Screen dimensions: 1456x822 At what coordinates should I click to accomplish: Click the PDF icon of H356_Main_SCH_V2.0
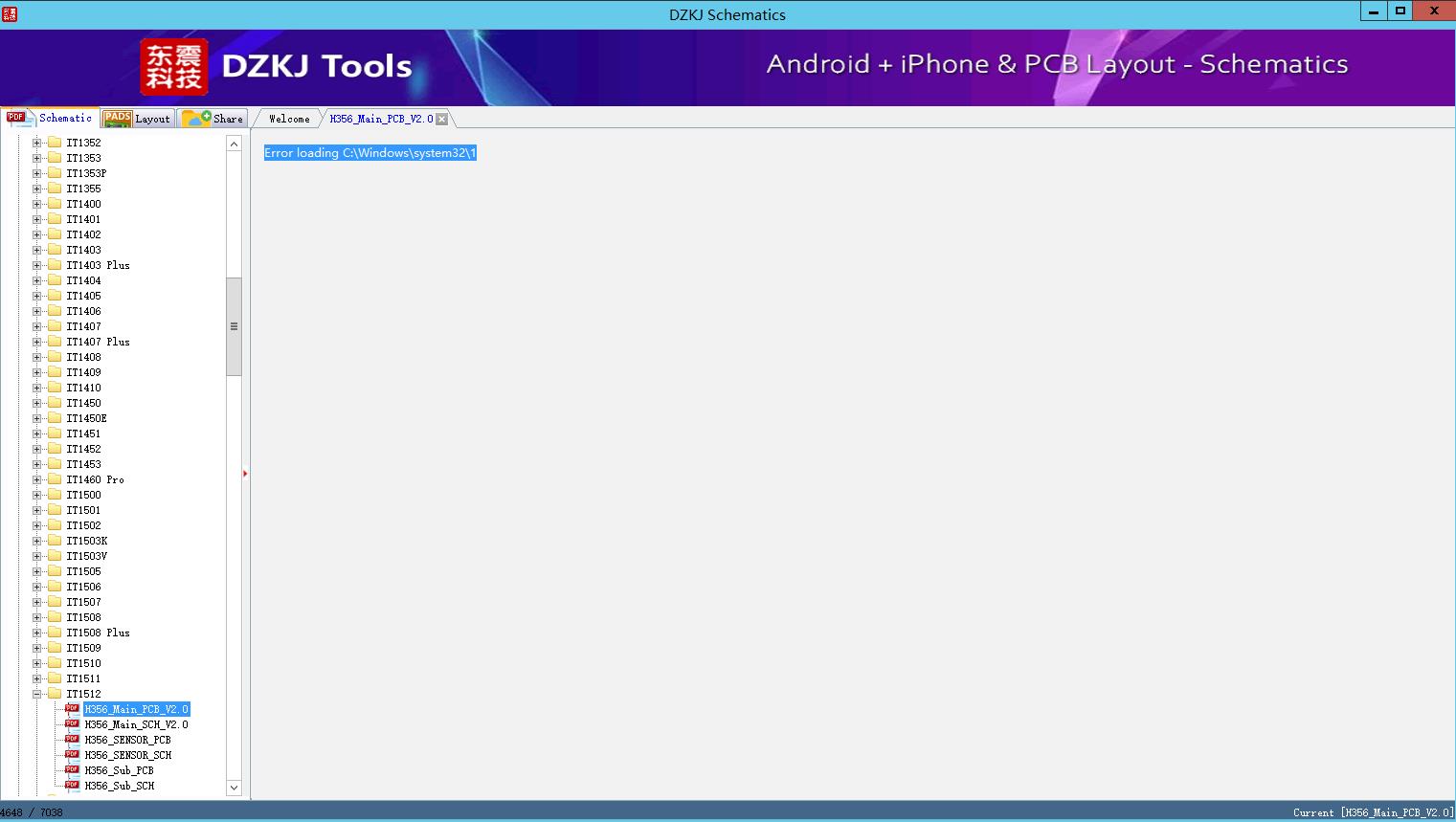coord(72,724)
